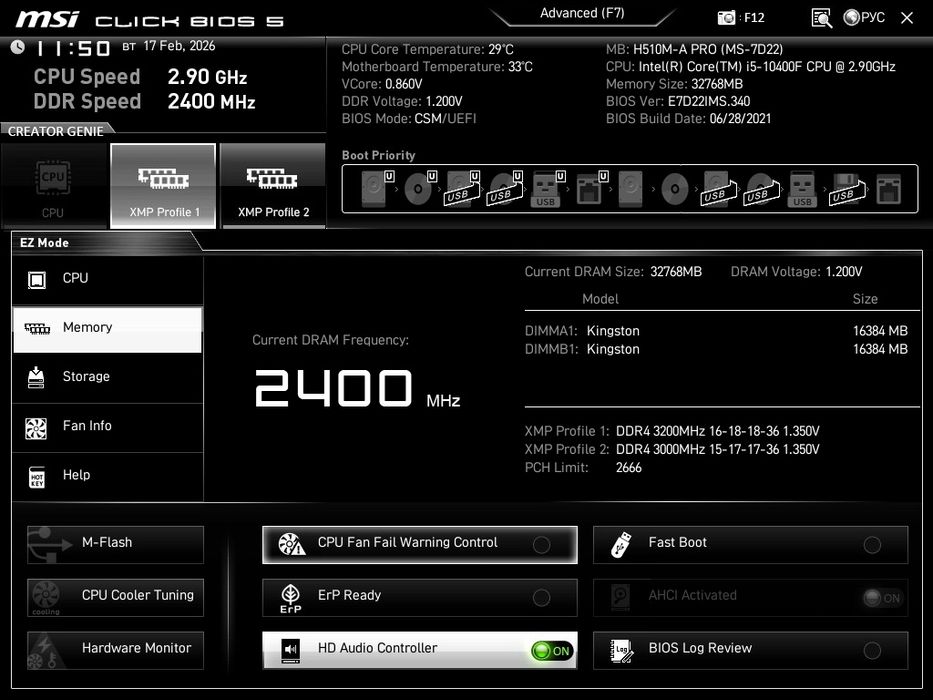Select the legacy USB key boot device

point(801,188)
